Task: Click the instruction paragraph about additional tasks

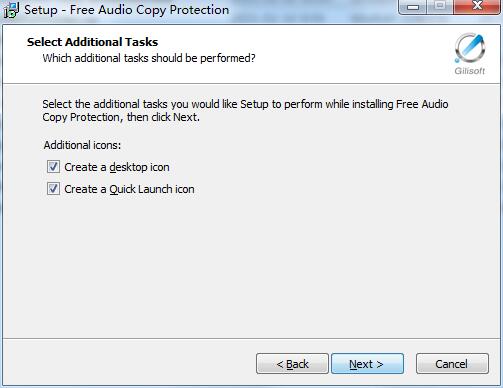Action: 245,111
